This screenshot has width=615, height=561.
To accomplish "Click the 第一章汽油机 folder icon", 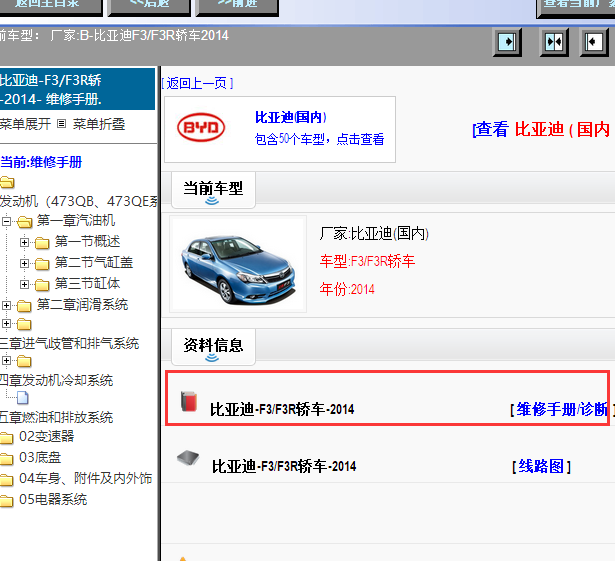I will point(24,222).
